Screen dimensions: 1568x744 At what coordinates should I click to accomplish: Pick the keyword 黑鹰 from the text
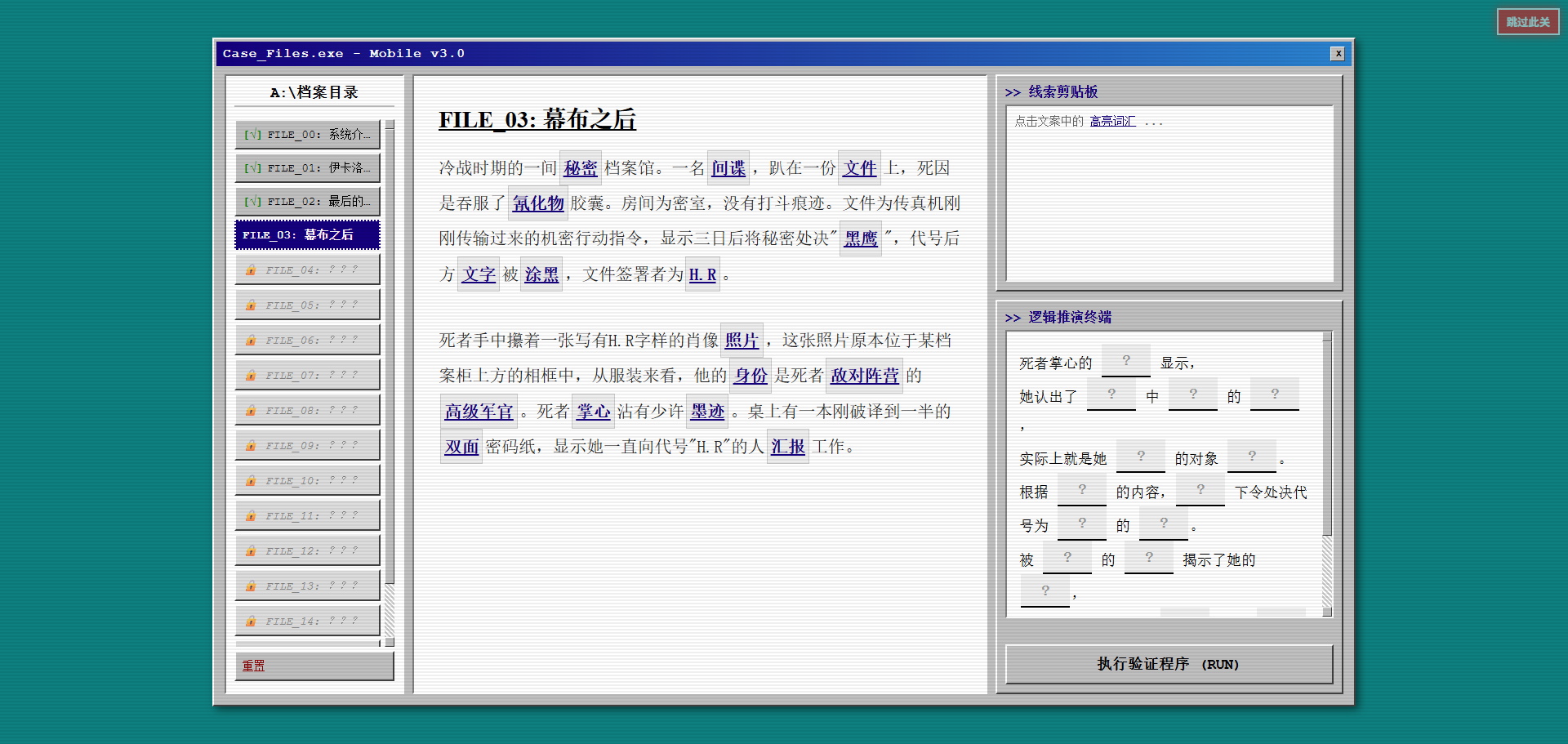pos(860,238)
